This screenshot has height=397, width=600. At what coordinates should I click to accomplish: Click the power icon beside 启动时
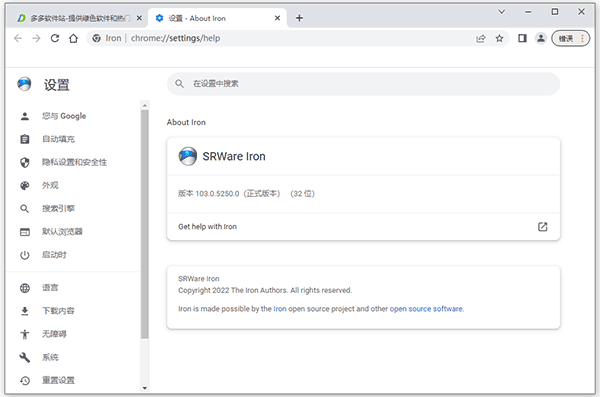[25, 255]
